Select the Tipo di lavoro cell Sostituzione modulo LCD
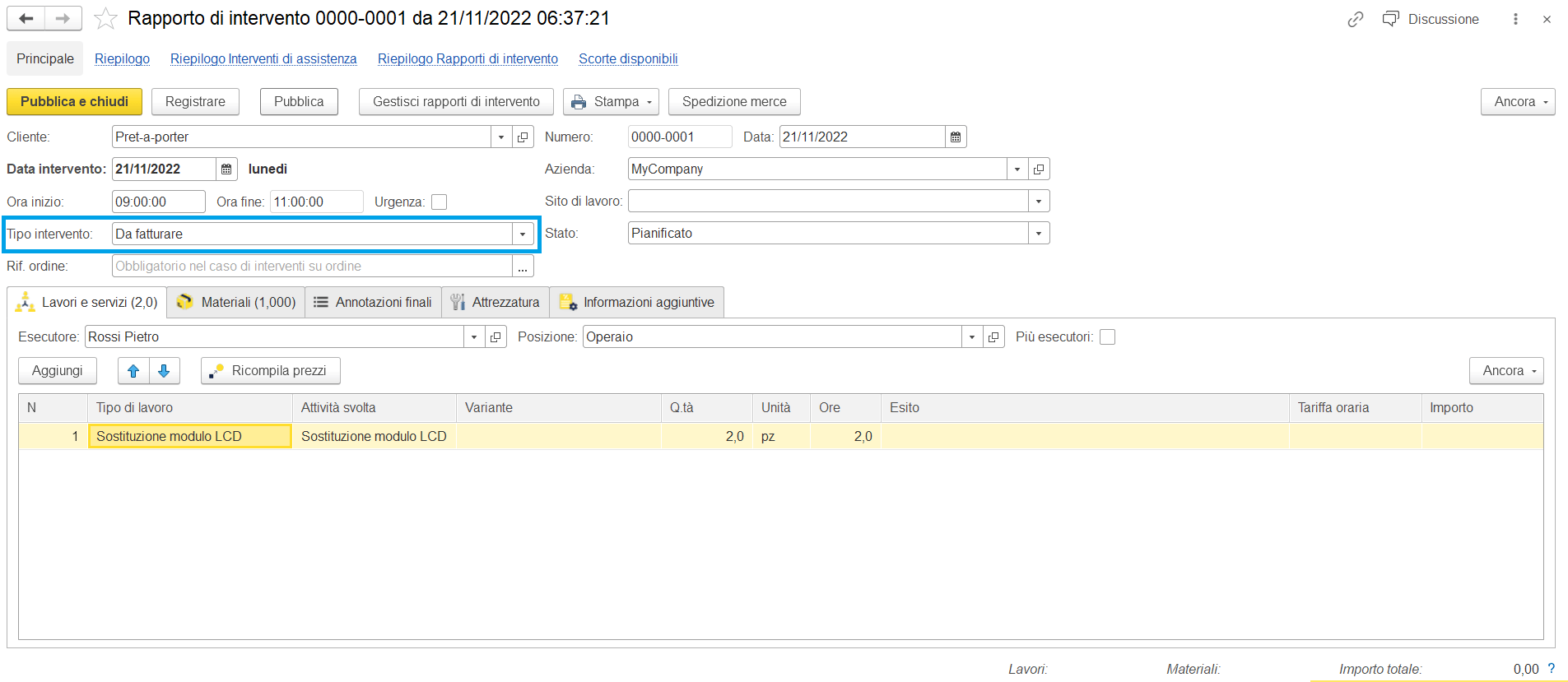Screen dimensions: 1568x682 coord(190,436)
